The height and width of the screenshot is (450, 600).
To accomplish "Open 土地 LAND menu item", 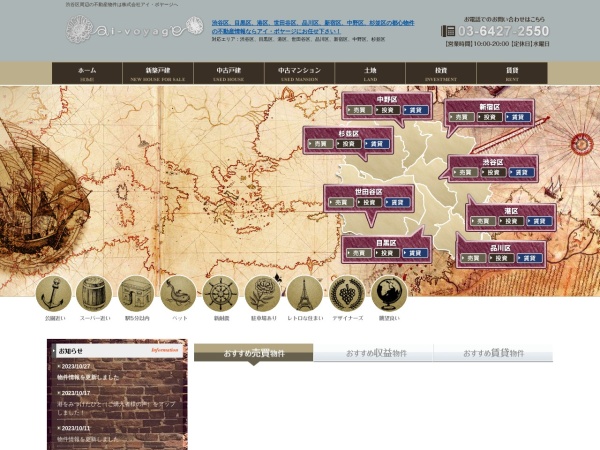I will pyautogui.click(x=370, y=73).
